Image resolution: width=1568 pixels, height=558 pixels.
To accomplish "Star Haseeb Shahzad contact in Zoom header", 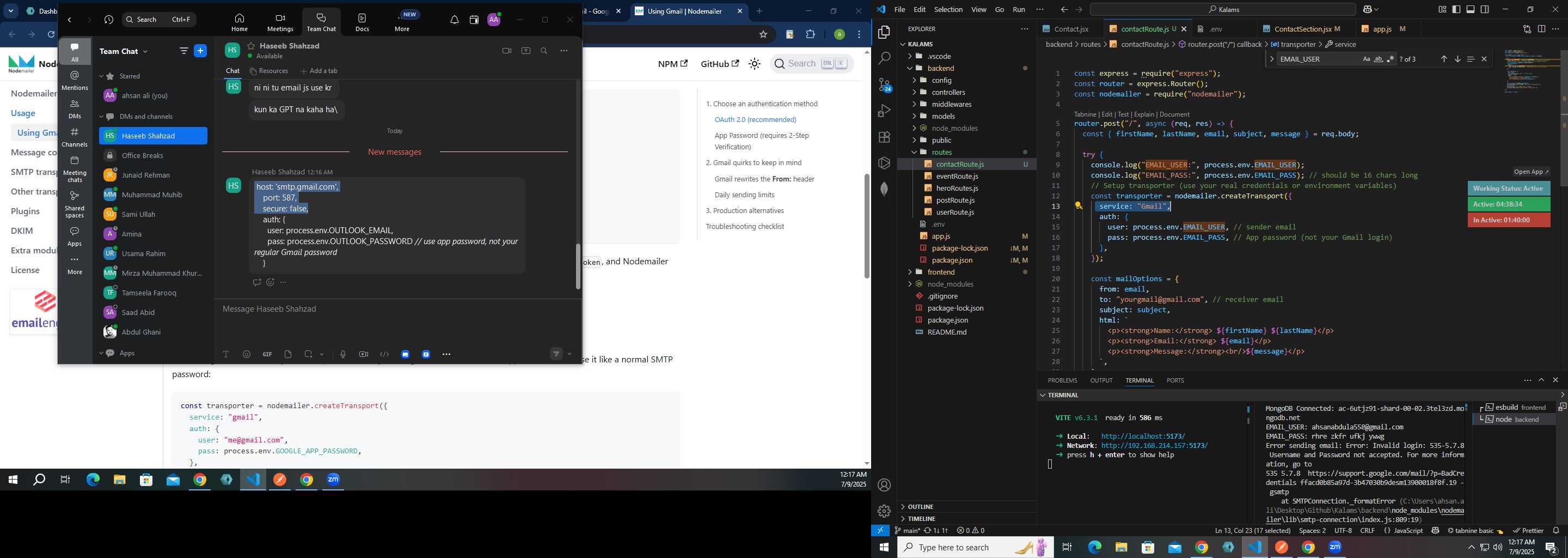I will (251, 46).
